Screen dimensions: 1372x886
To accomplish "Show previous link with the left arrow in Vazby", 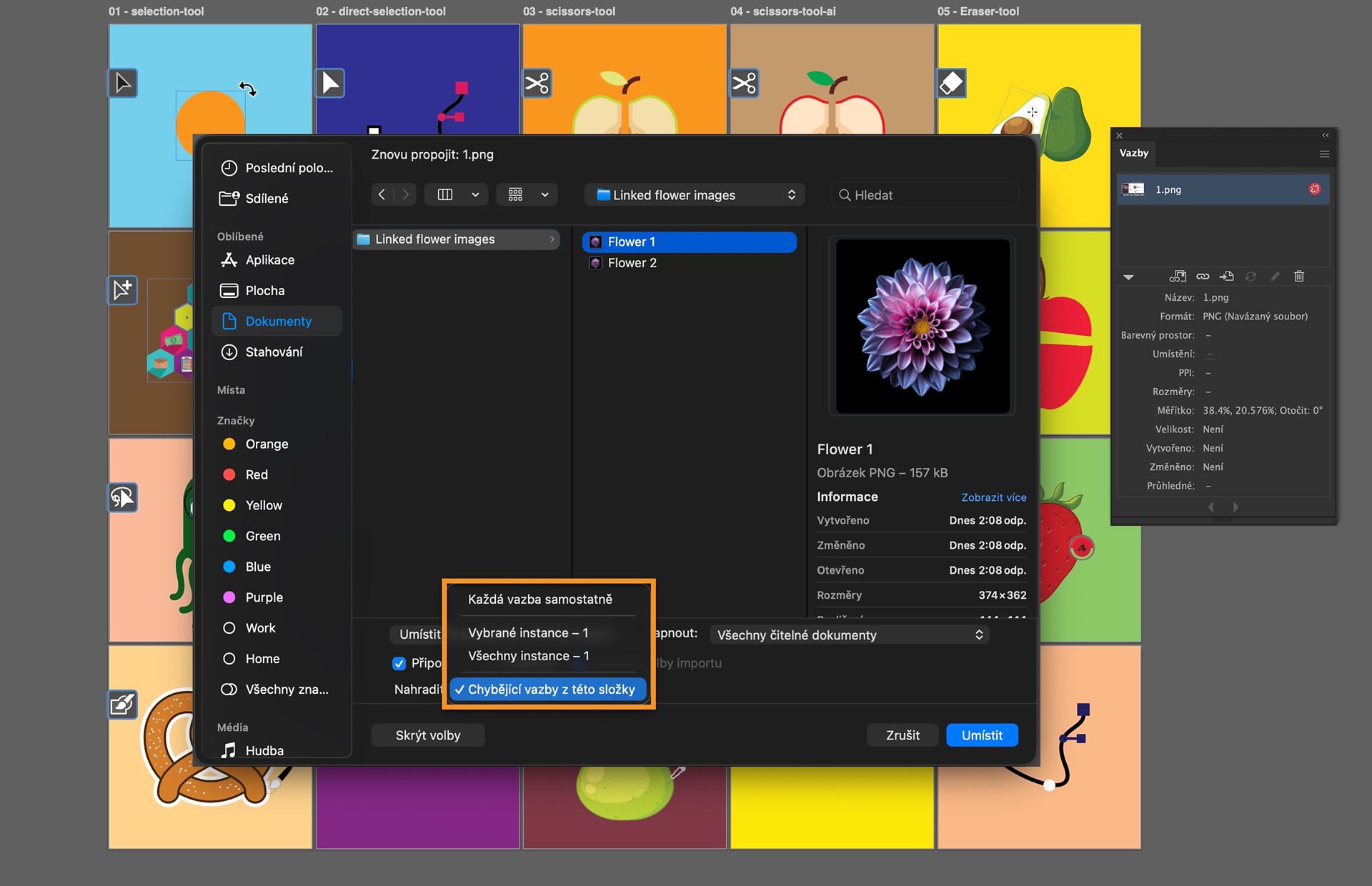I will pyautogui.click(x=1211, y=507).
